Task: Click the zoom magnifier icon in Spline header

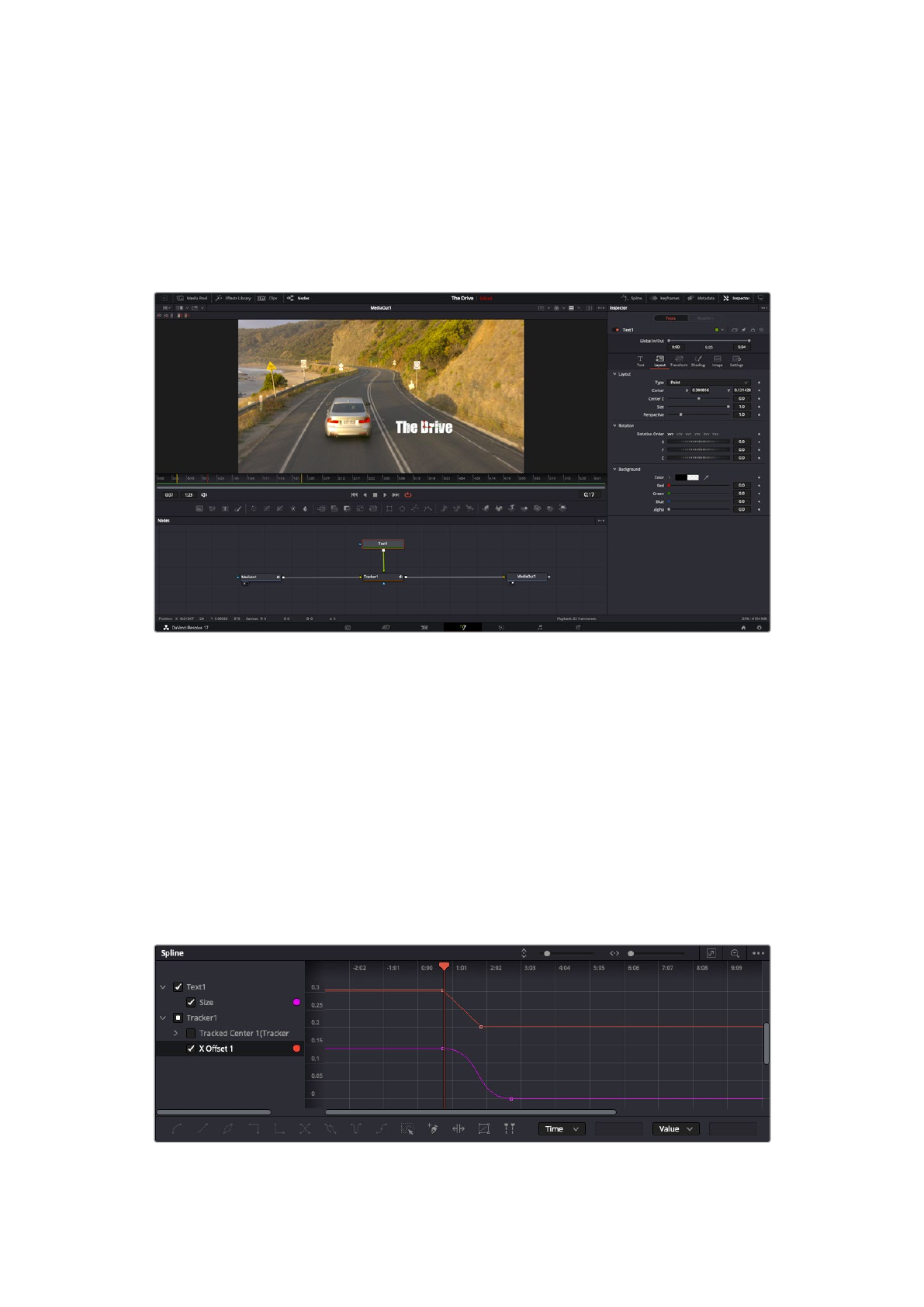Action: click(735, 953)
